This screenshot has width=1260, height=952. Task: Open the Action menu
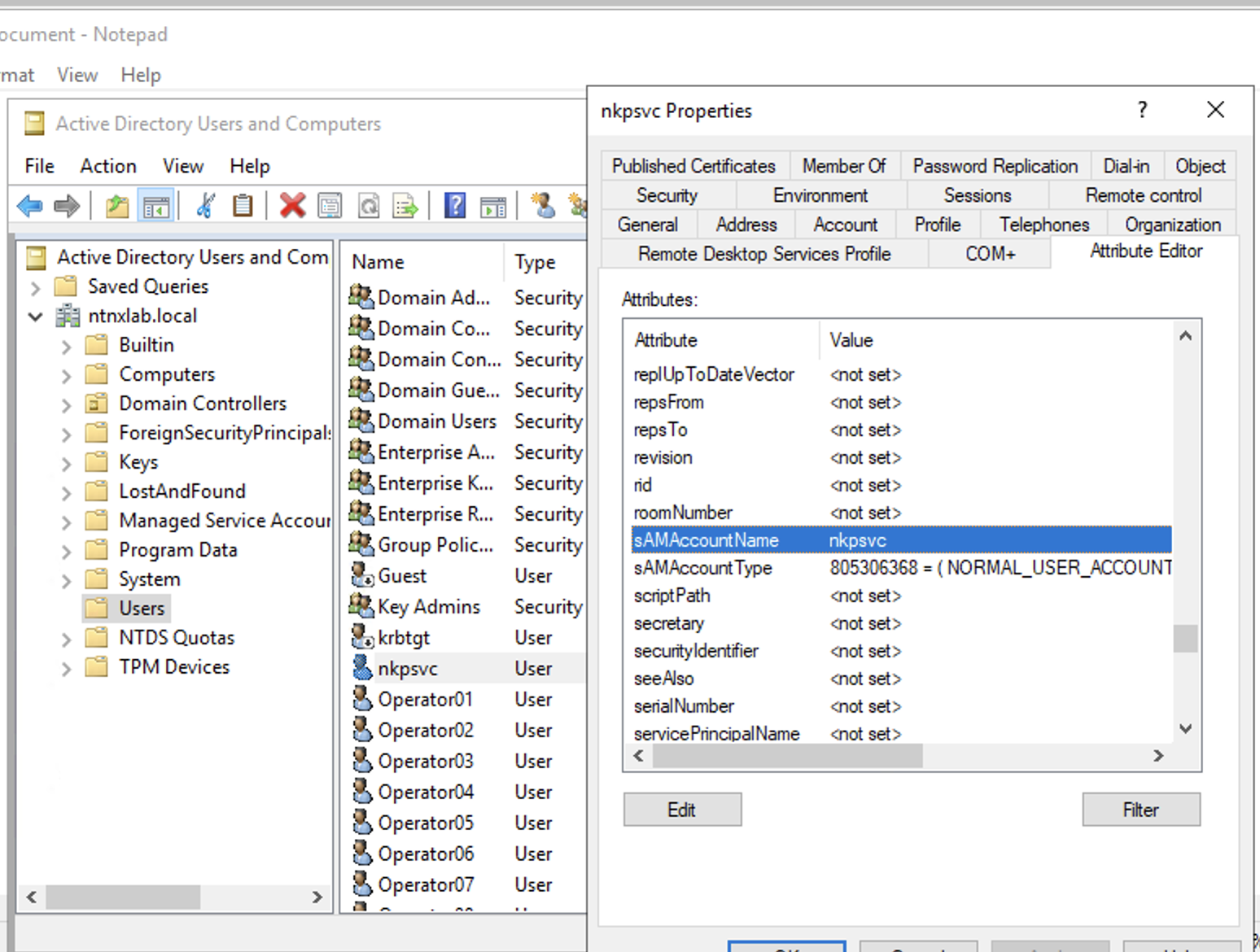[x=108, y=166]
